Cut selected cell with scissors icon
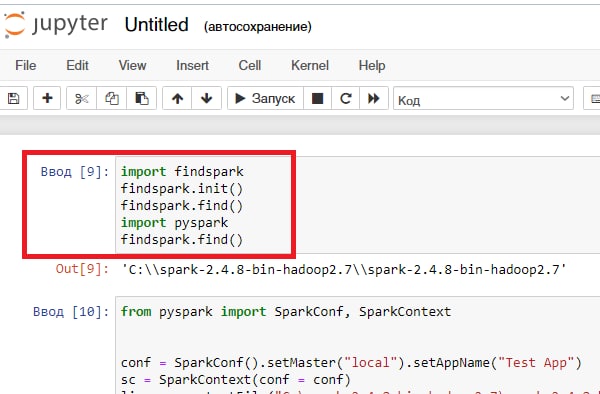600x394 pixels. [82, 98]
